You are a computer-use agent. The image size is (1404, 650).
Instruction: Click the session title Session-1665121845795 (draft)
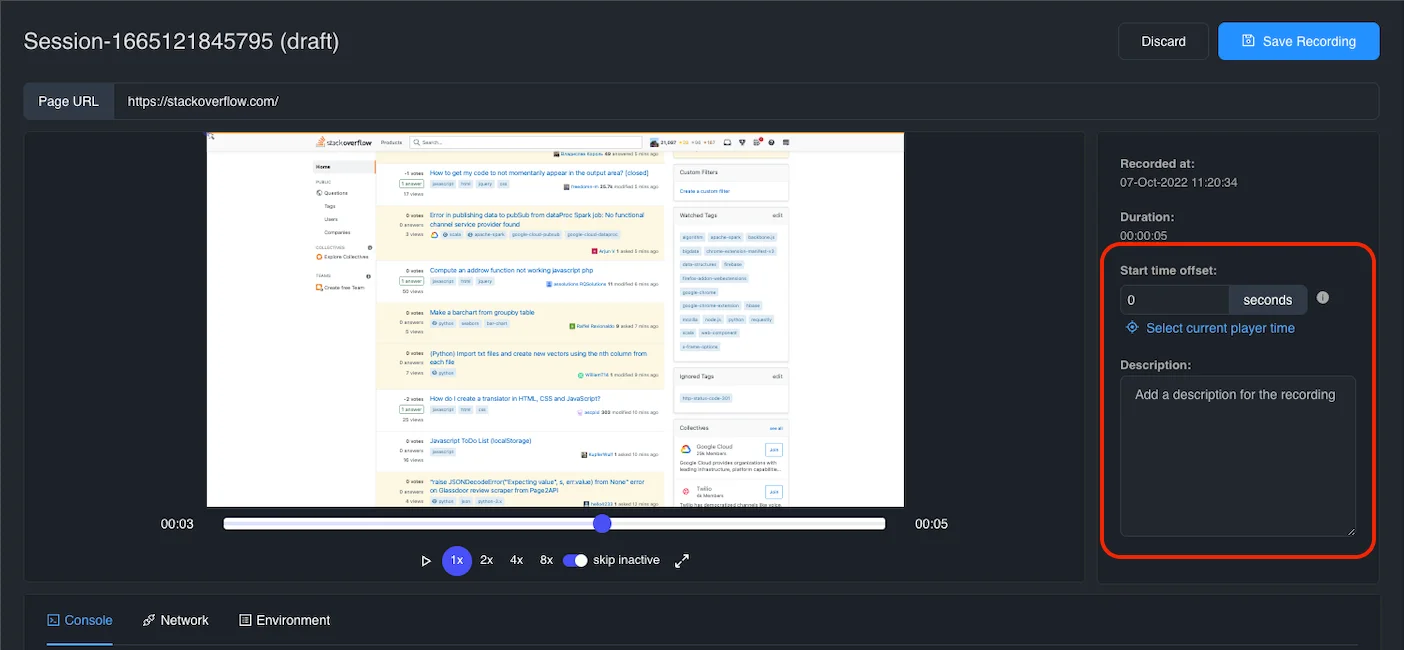[x=181, y=41]
